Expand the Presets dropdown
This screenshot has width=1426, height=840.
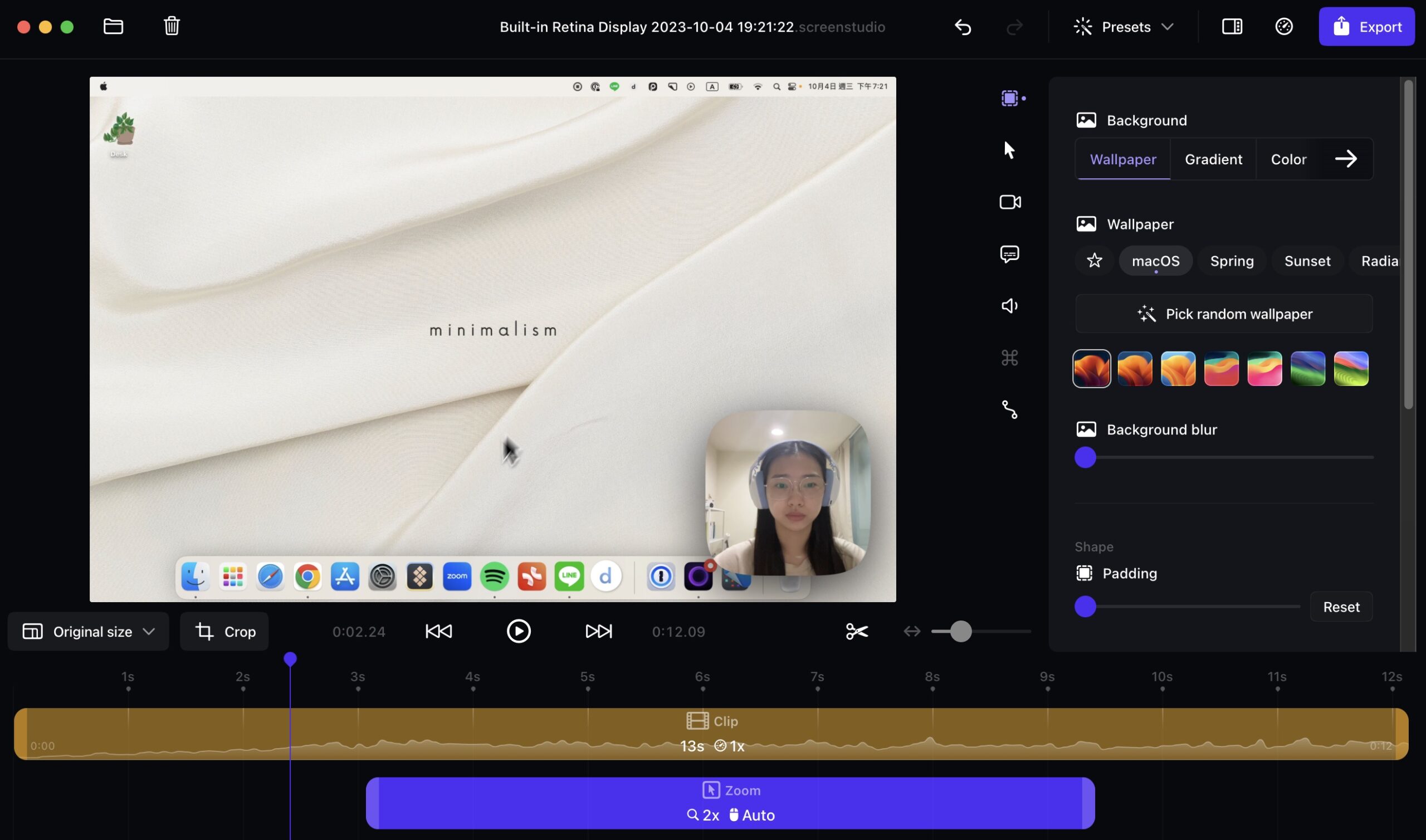pyautogui.click(x=1124, y=27)
